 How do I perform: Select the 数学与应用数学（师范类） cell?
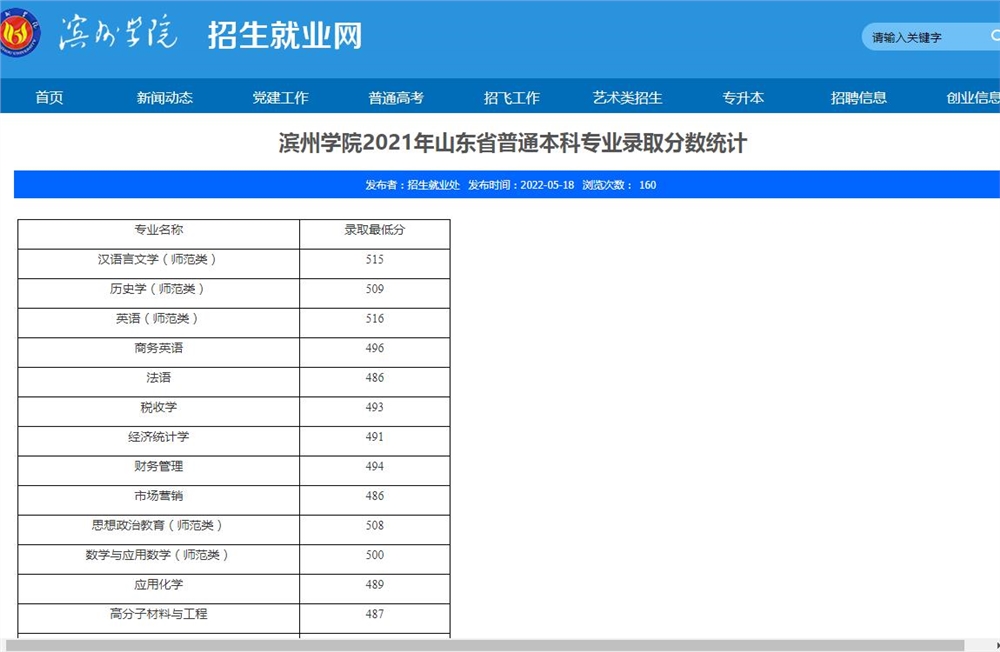(x=158, y=559)
